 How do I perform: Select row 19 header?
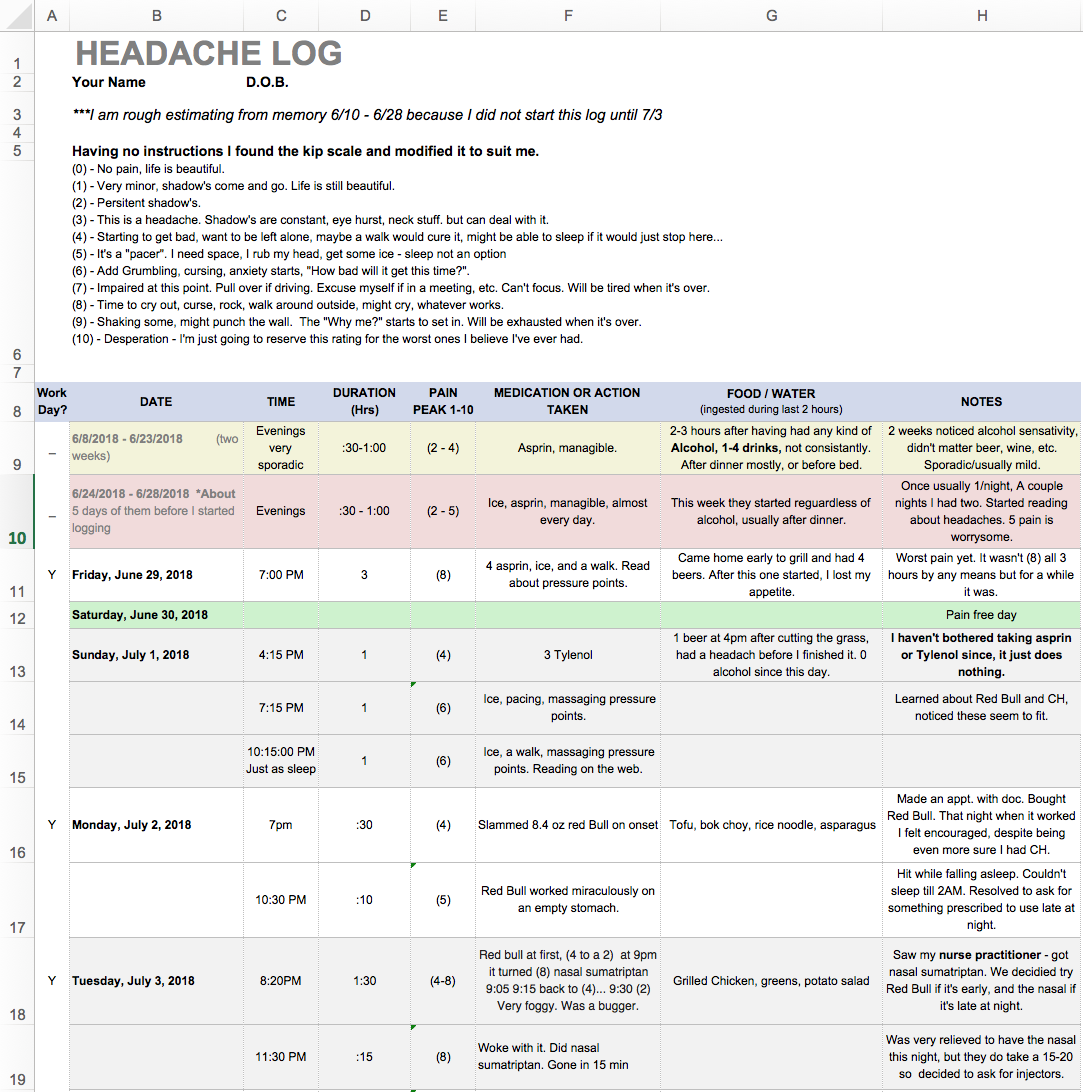17,1057
